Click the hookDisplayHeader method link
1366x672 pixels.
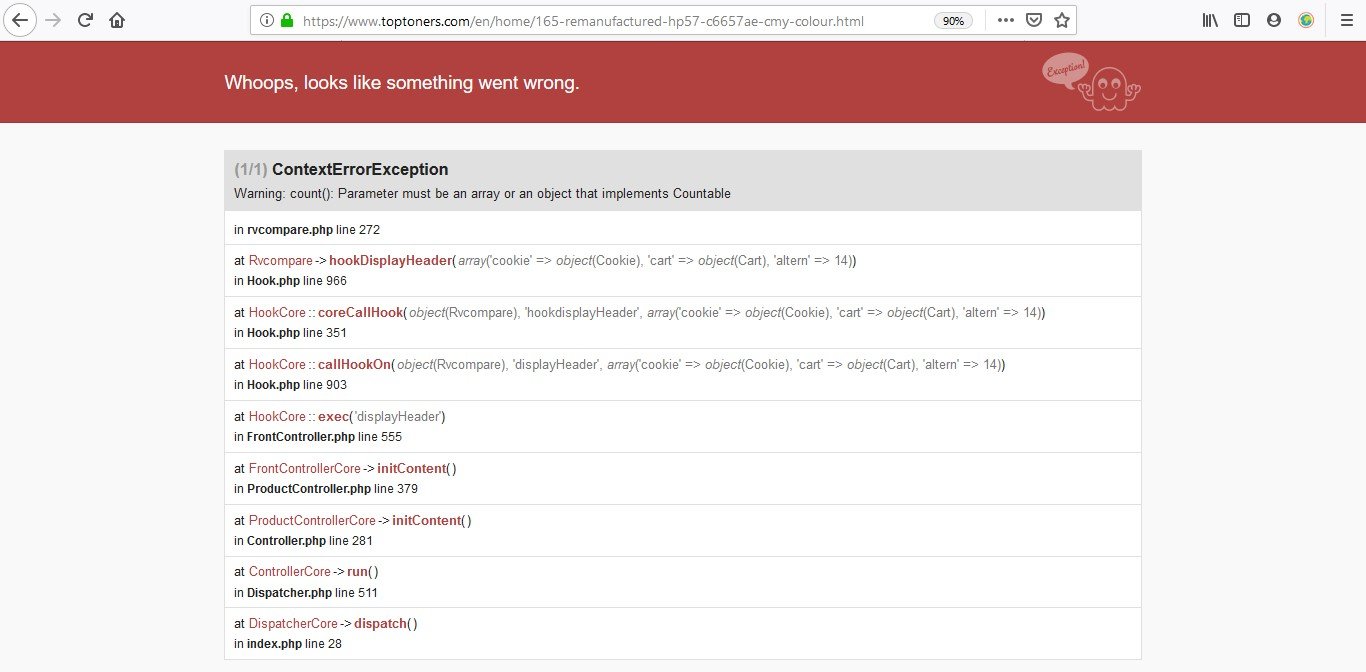(390, 261)
